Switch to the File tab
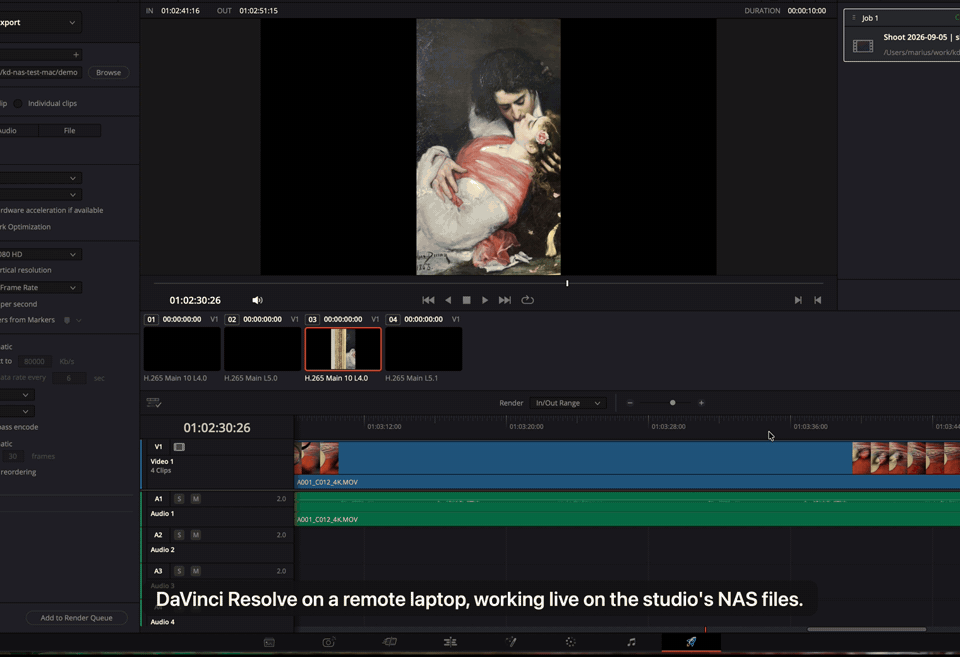 pyautogui.click(x=70, y=130)
